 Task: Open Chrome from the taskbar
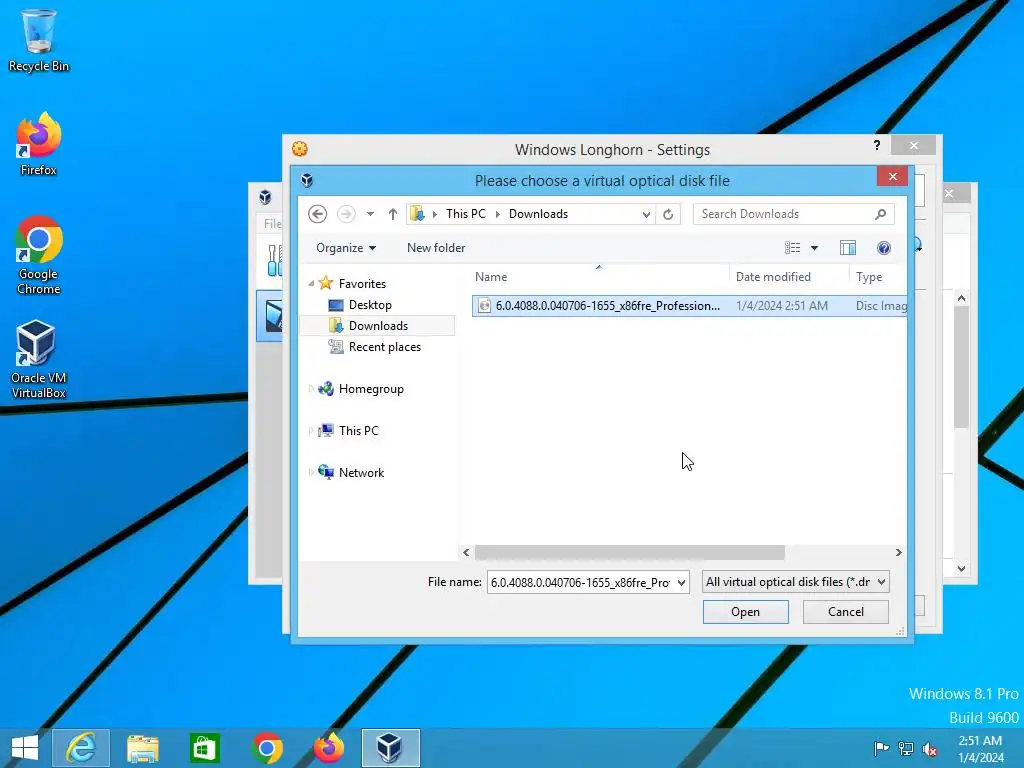point(266,748)
